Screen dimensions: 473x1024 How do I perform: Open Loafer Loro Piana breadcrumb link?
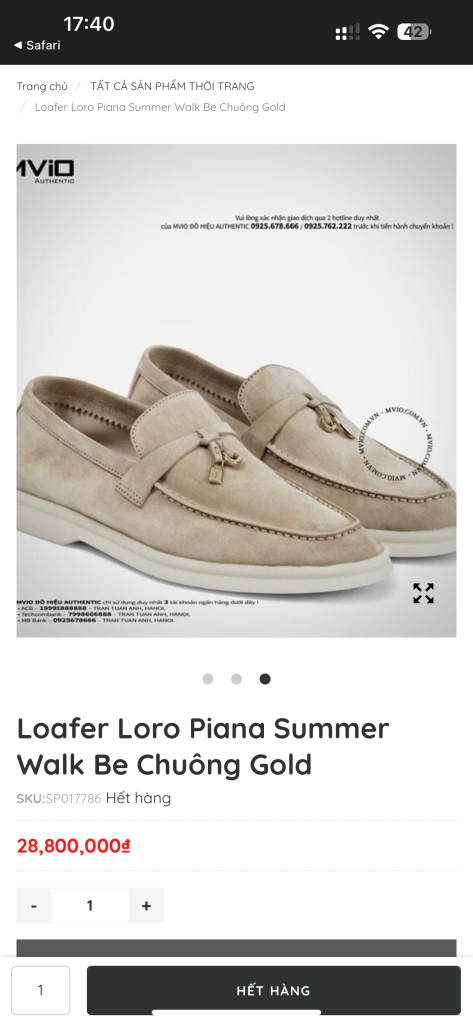point(160,107)
